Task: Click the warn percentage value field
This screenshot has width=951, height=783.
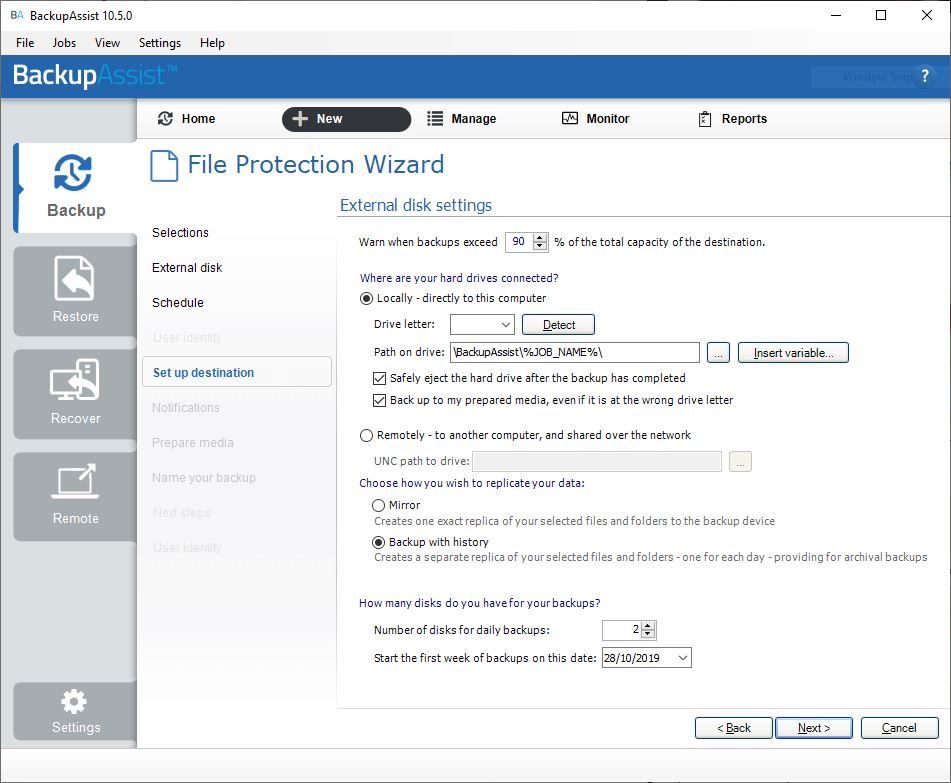Action: 519,242
